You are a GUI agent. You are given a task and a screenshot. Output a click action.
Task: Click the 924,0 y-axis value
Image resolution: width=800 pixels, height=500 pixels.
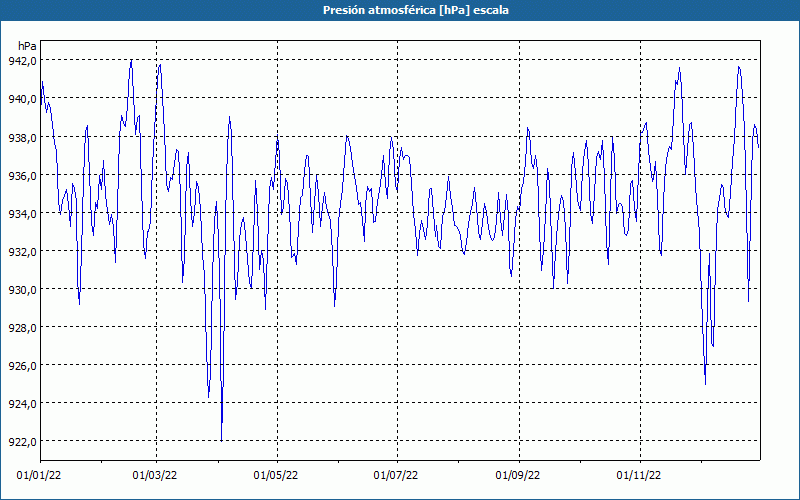coord(22,403)
